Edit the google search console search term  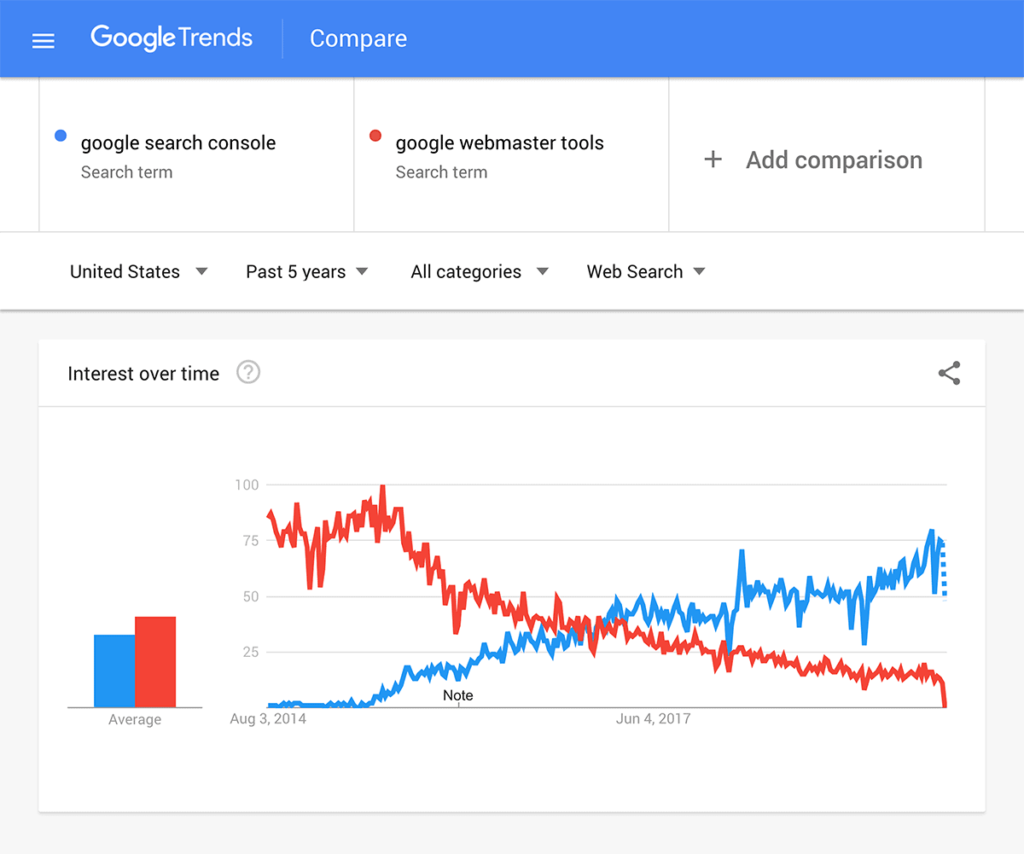click(x=179, y=143)
